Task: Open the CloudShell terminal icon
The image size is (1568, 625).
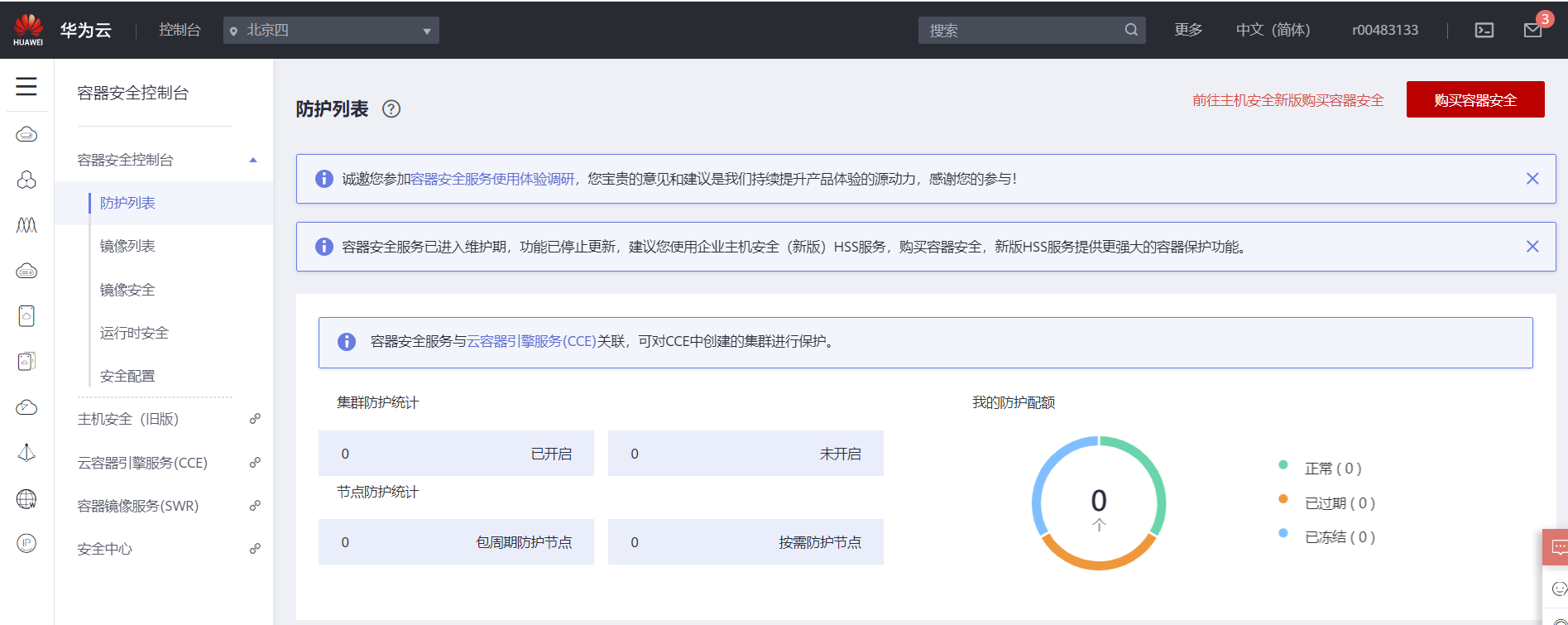Action: coord(1484,31)
